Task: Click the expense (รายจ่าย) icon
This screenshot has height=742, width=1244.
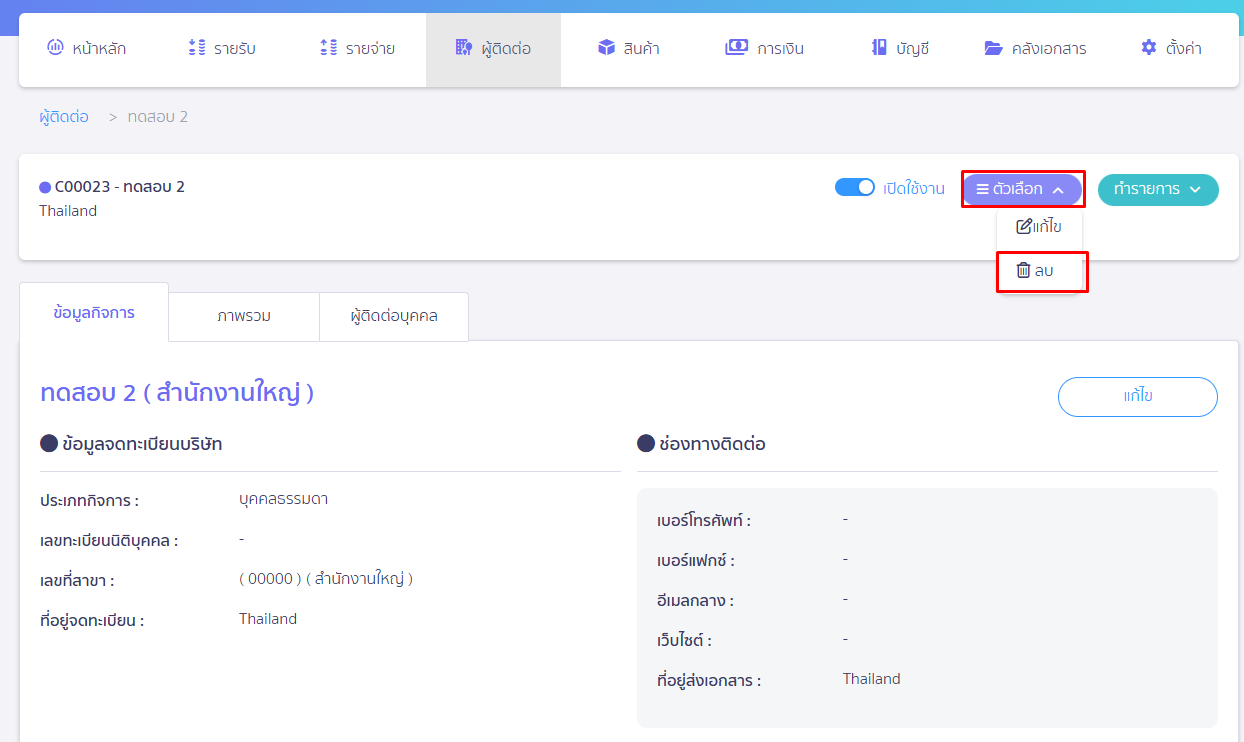Action: (329, 48)
